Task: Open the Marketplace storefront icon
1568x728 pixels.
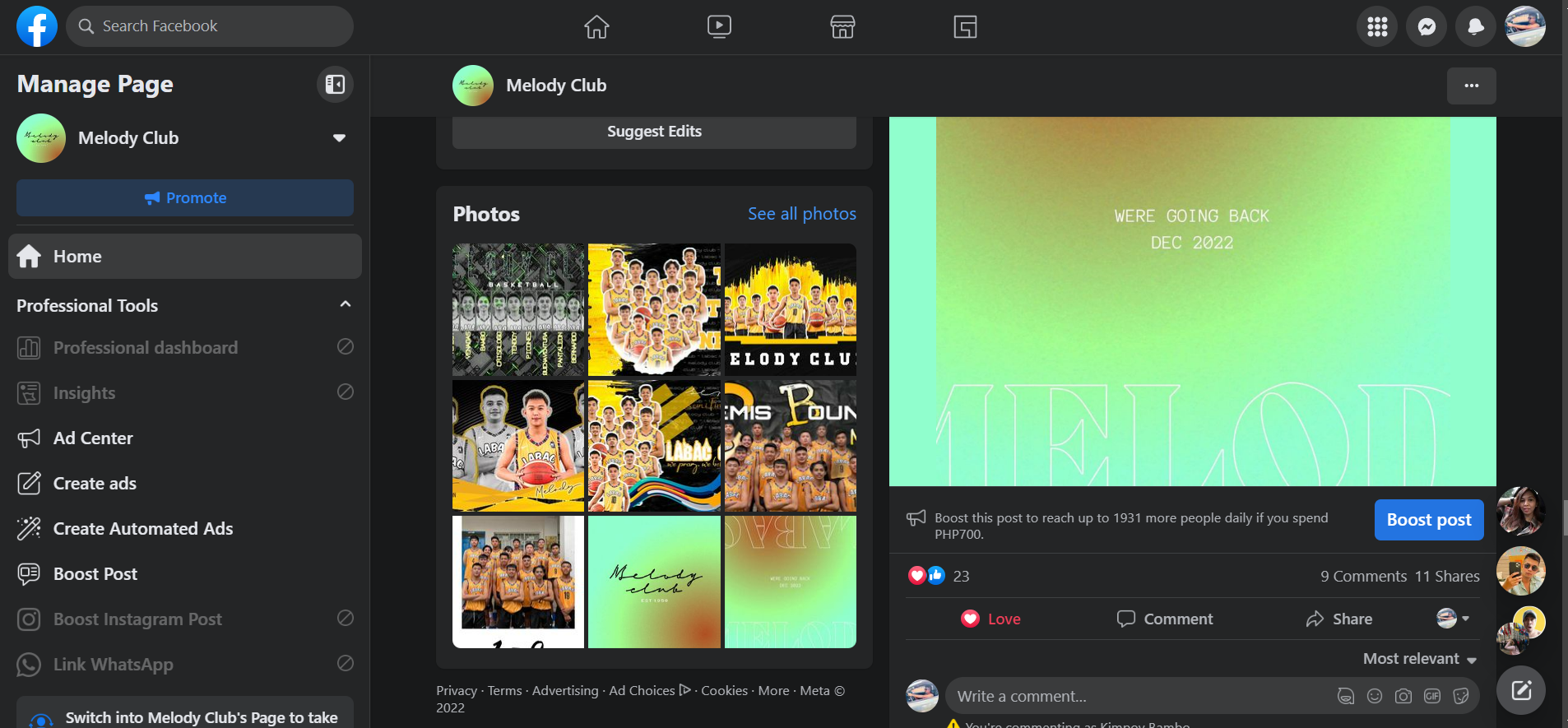Action: click(842, 27)
